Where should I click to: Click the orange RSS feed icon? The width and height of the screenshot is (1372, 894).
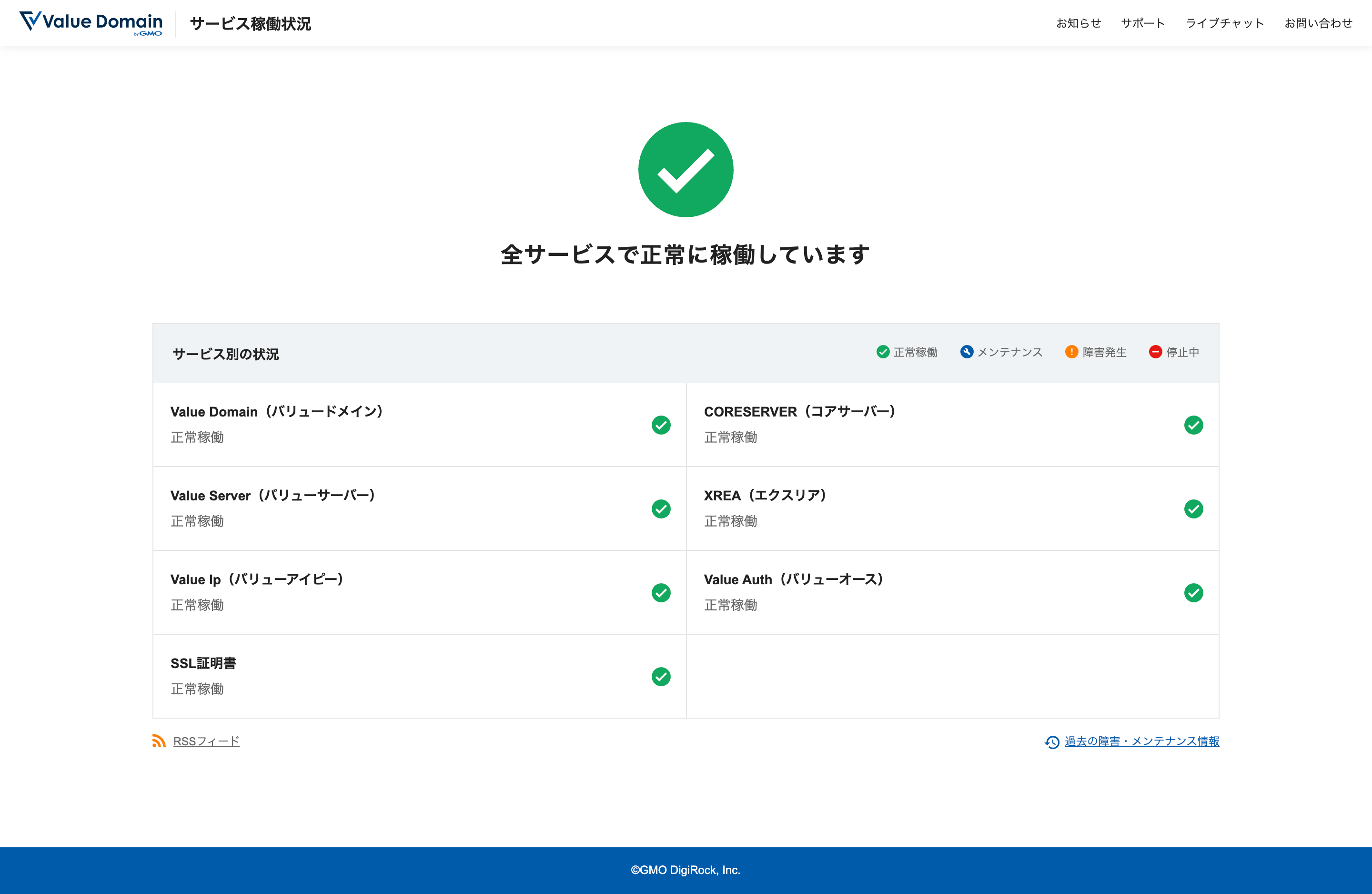[159, 741]
